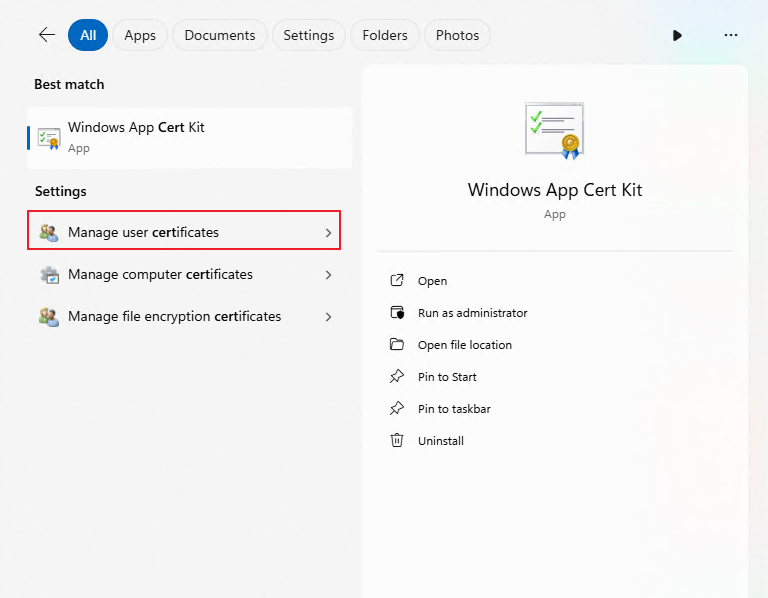Open Manage user certificates
768x598 pixels.
pyautogui.click(x=184, y=232)
